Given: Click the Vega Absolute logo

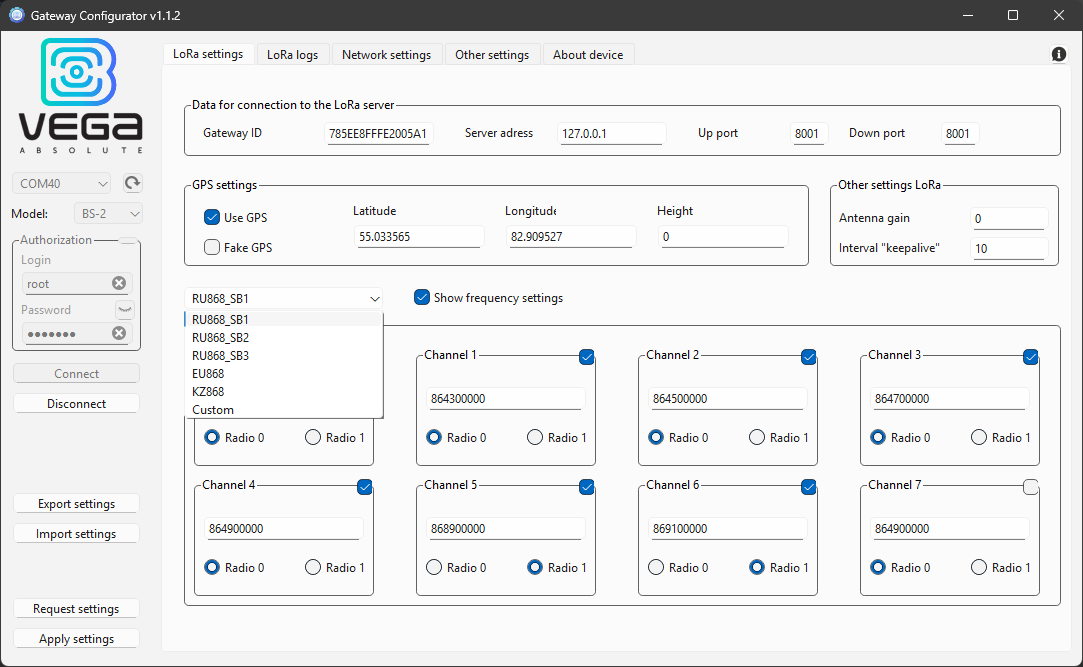Looking at the screenshot, I should point(80,93).
